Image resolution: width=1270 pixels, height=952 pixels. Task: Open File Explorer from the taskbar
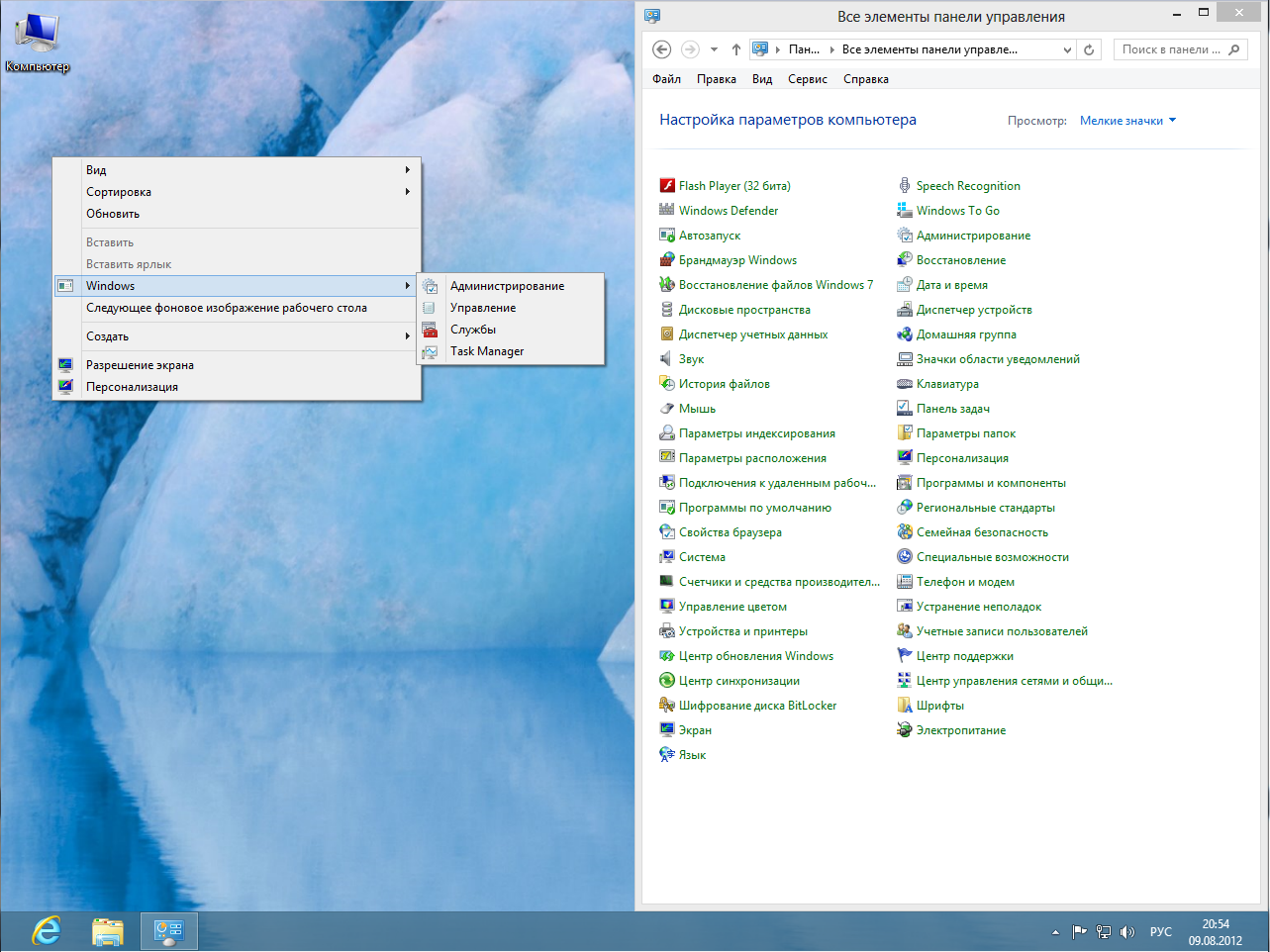(108, 931)
